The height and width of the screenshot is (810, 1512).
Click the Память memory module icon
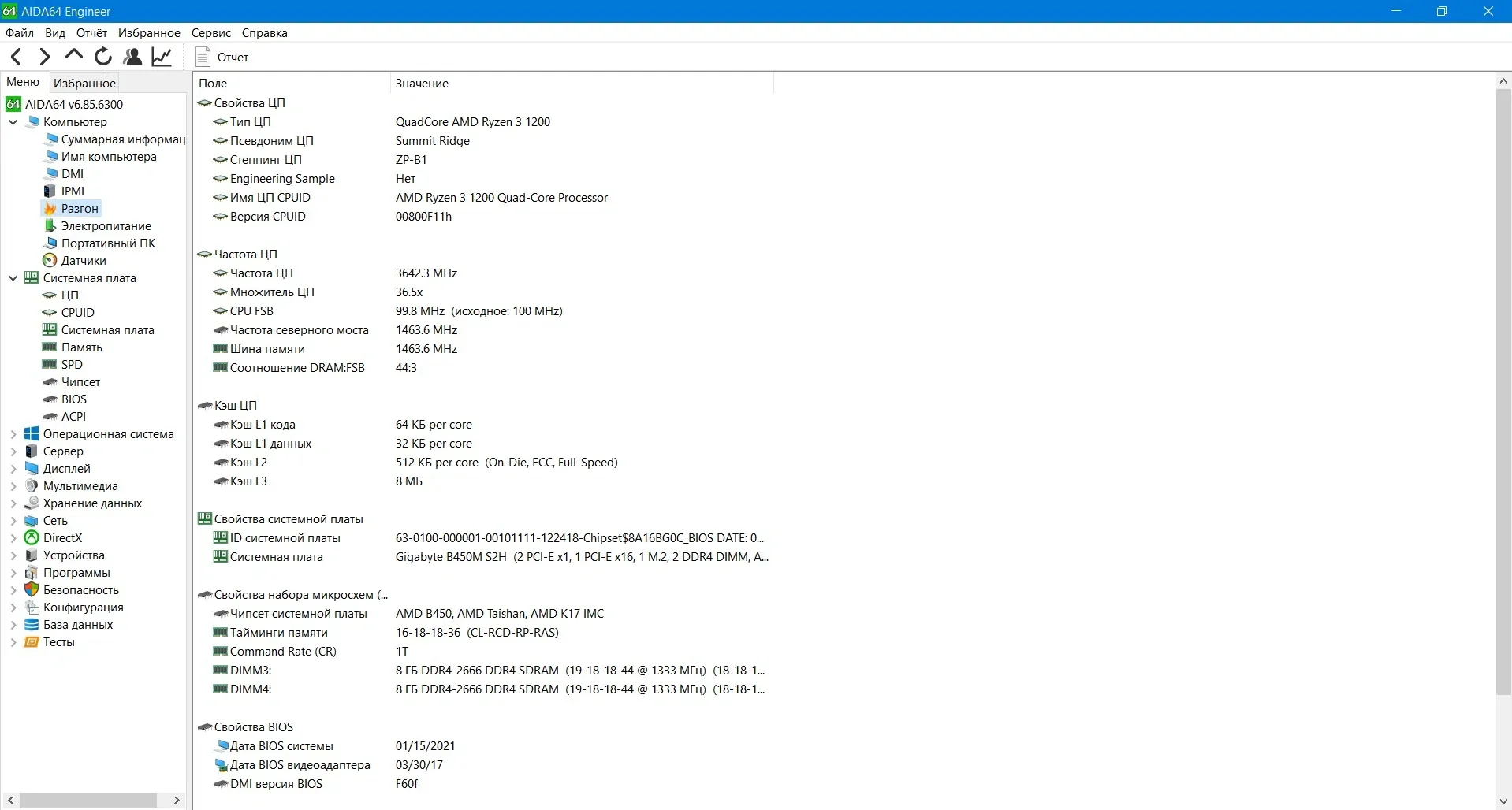pos(50,347)
